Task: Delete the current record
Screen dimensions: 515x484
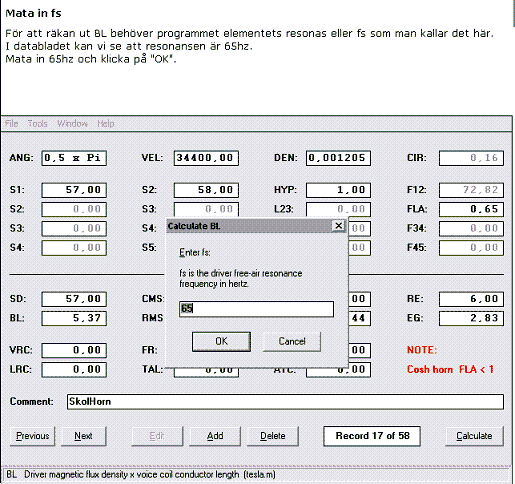Action: tap(273, 436)
